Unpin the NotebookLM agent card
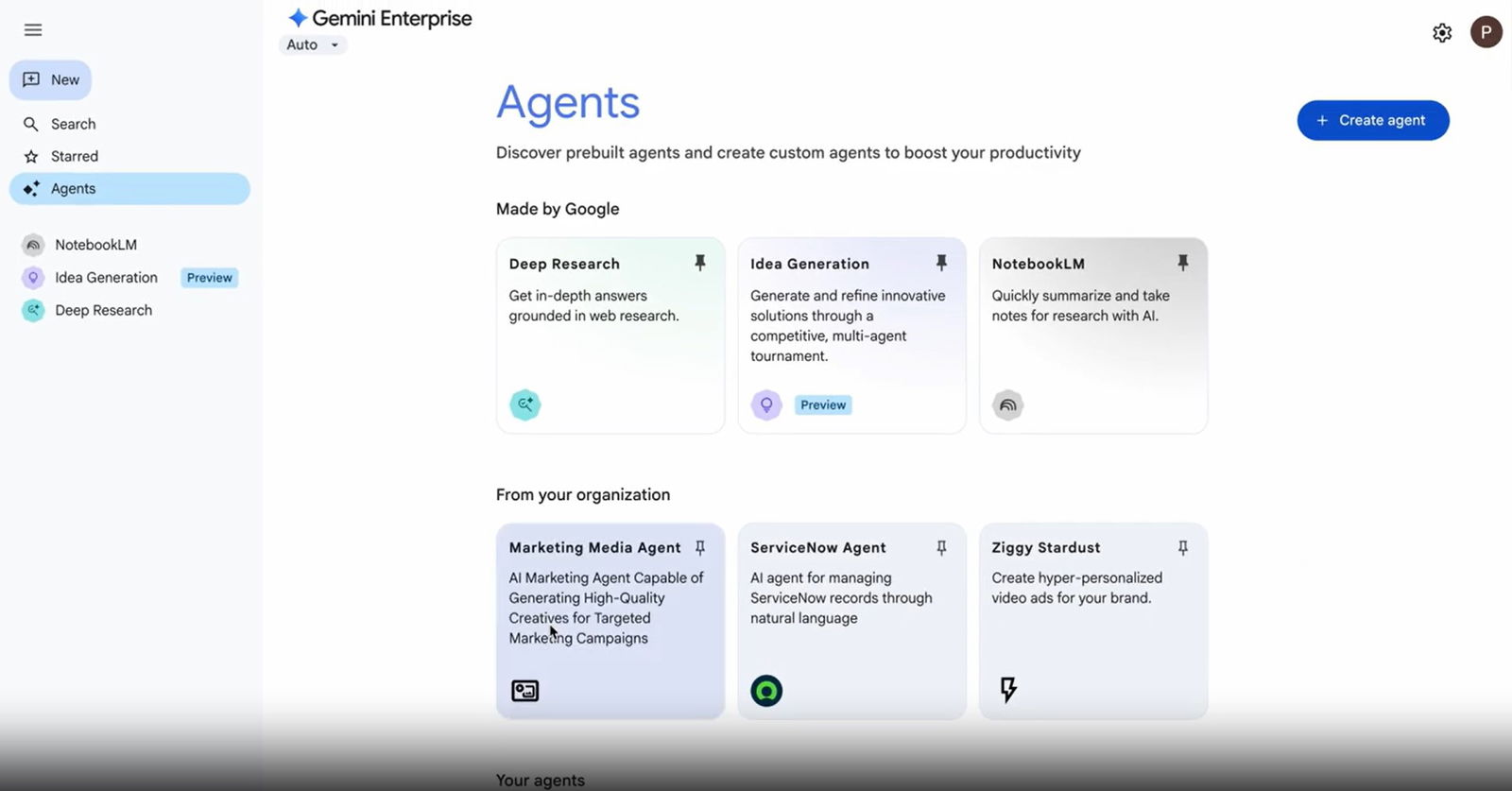Image resolution: width=1512 pixels, height=791 pixels. click(x=1183, y=263)
